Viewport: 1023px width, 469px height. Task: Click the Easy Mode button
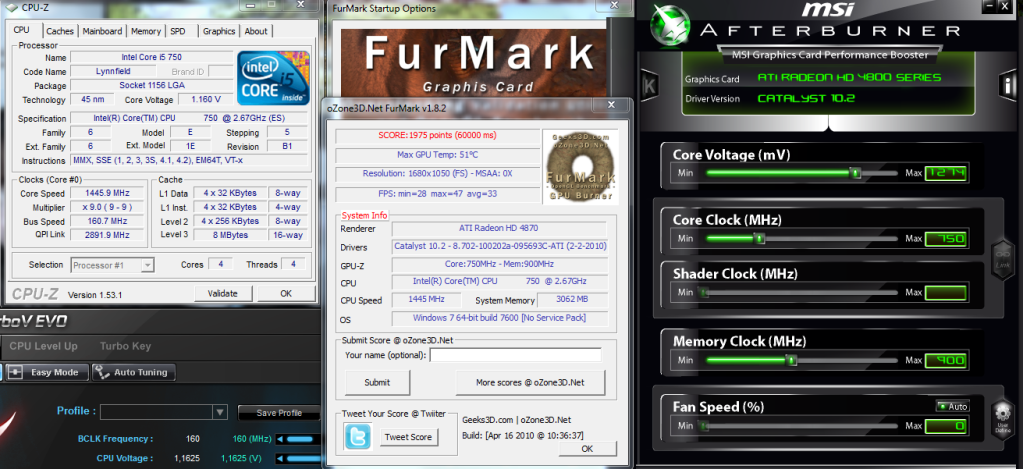46,372
